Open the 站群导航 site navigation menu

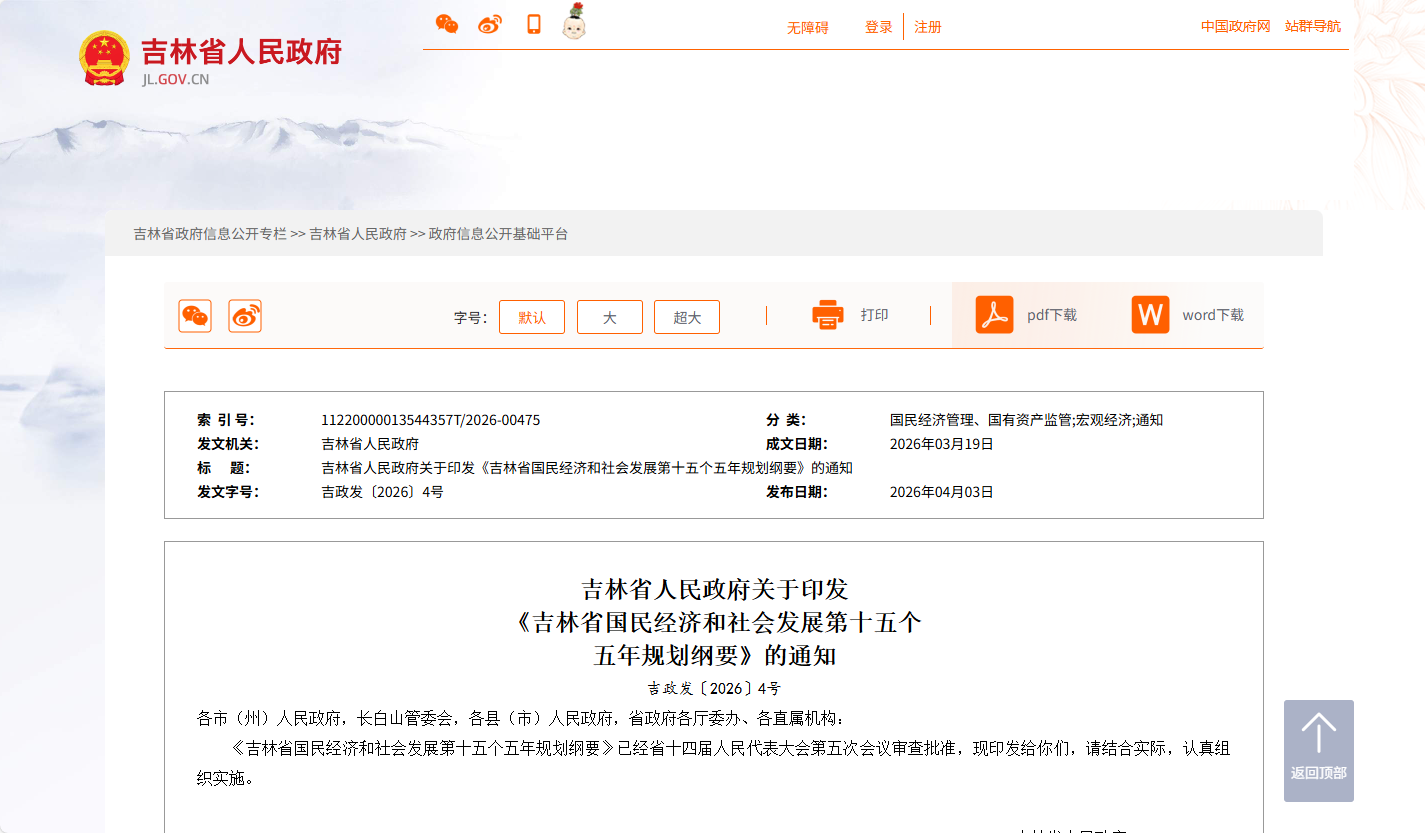point(1313,27)
